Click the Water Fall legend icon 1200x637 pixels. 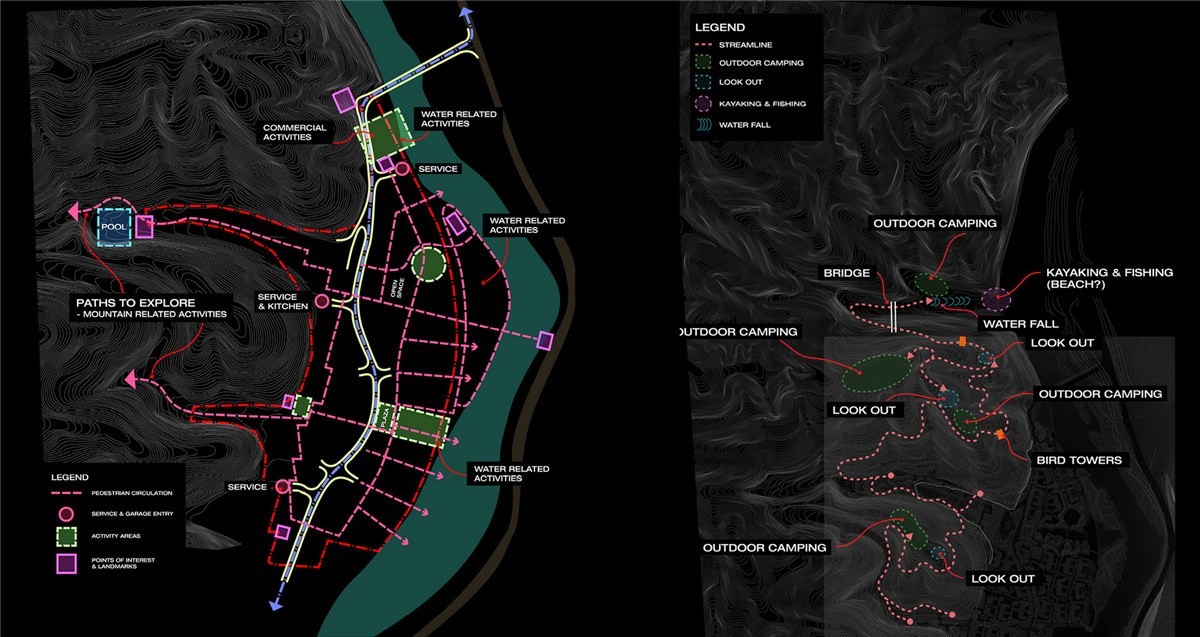703,125
